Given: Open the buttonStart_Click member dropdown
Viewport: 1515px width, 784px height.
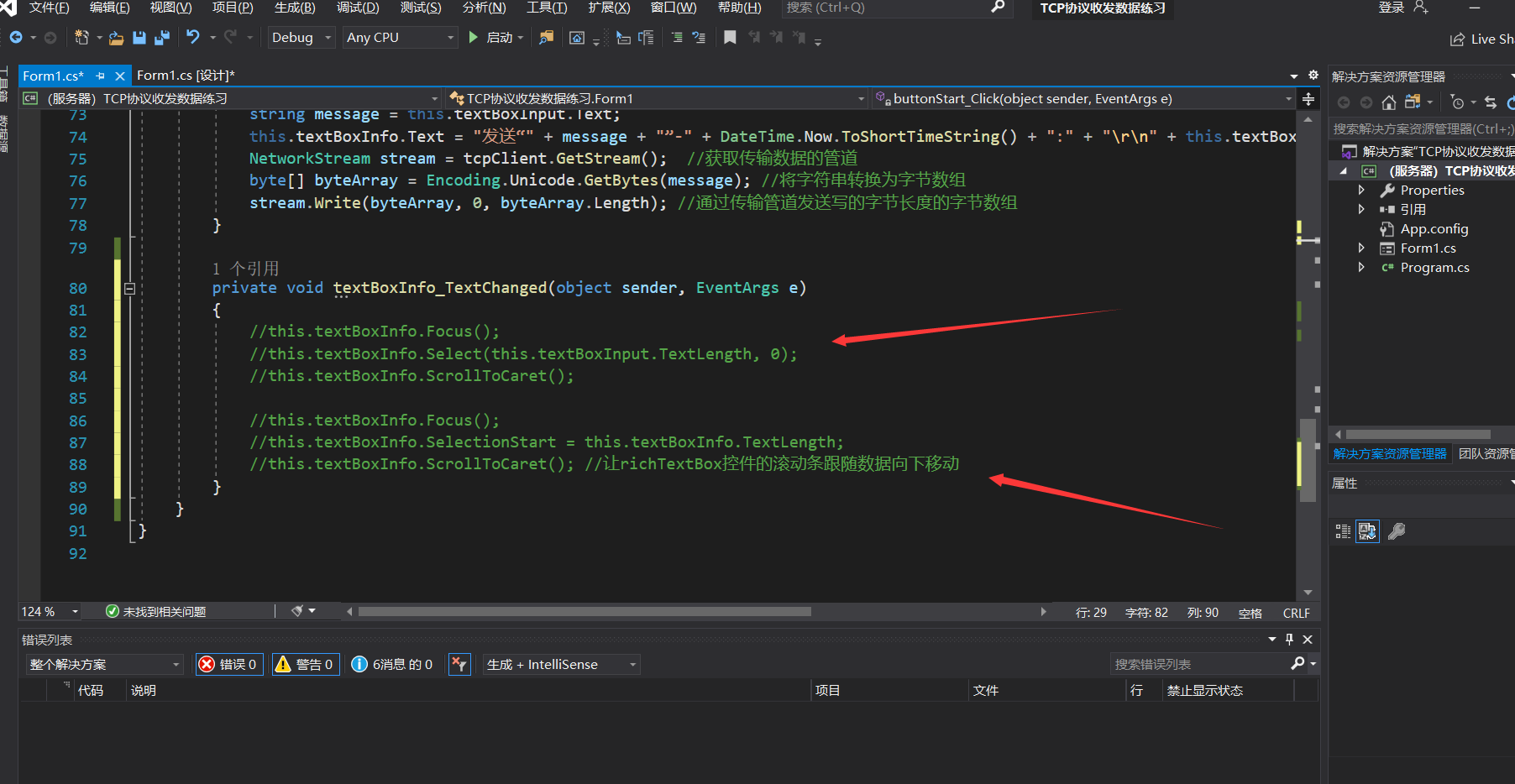Looking at the screenshot, I should [x=1084, y=99].
